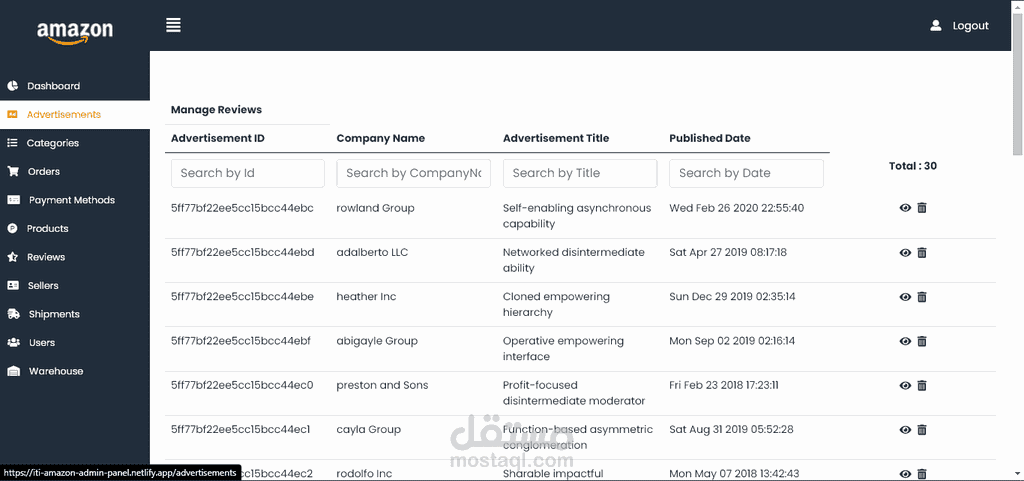
Task: Toggle the hamburger sidebar menu icon
Action: 173,25
